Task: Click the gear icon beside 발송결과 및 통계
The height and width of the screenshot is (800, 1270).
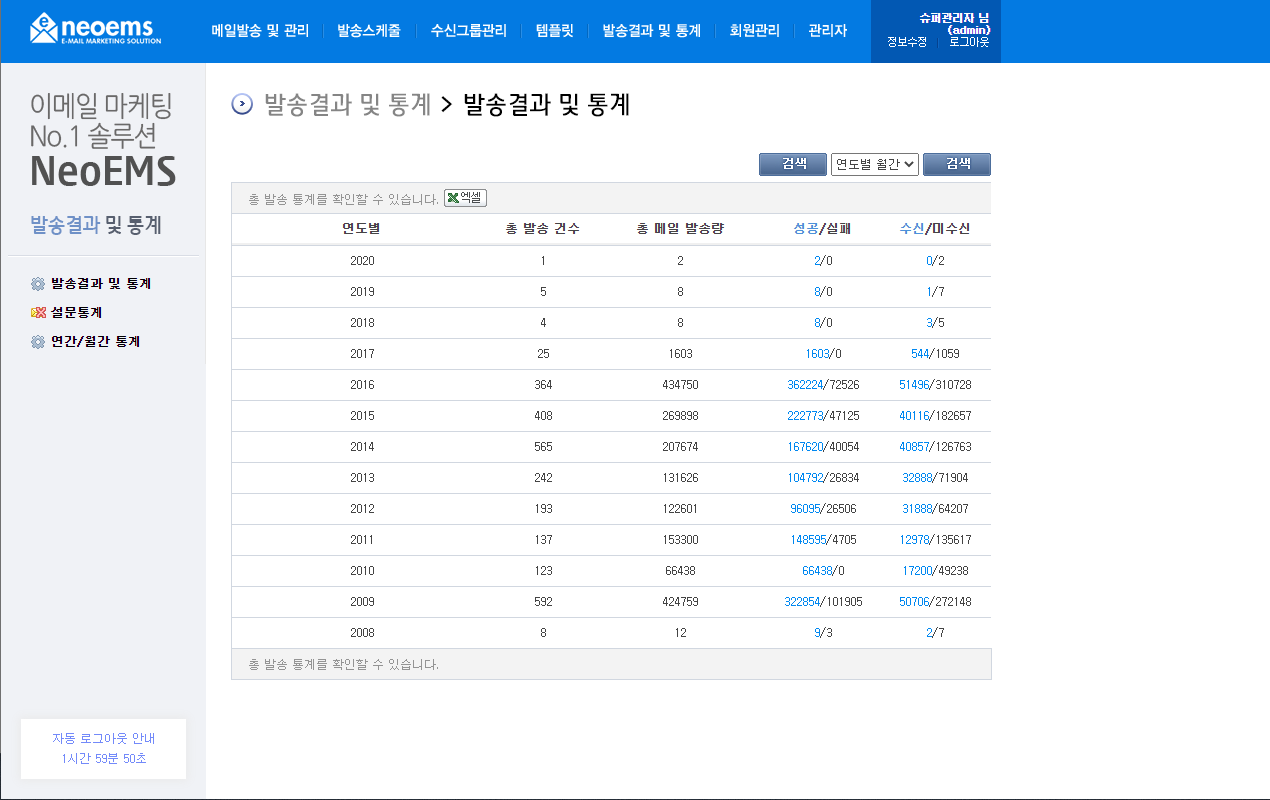Action: click(38, 284)
